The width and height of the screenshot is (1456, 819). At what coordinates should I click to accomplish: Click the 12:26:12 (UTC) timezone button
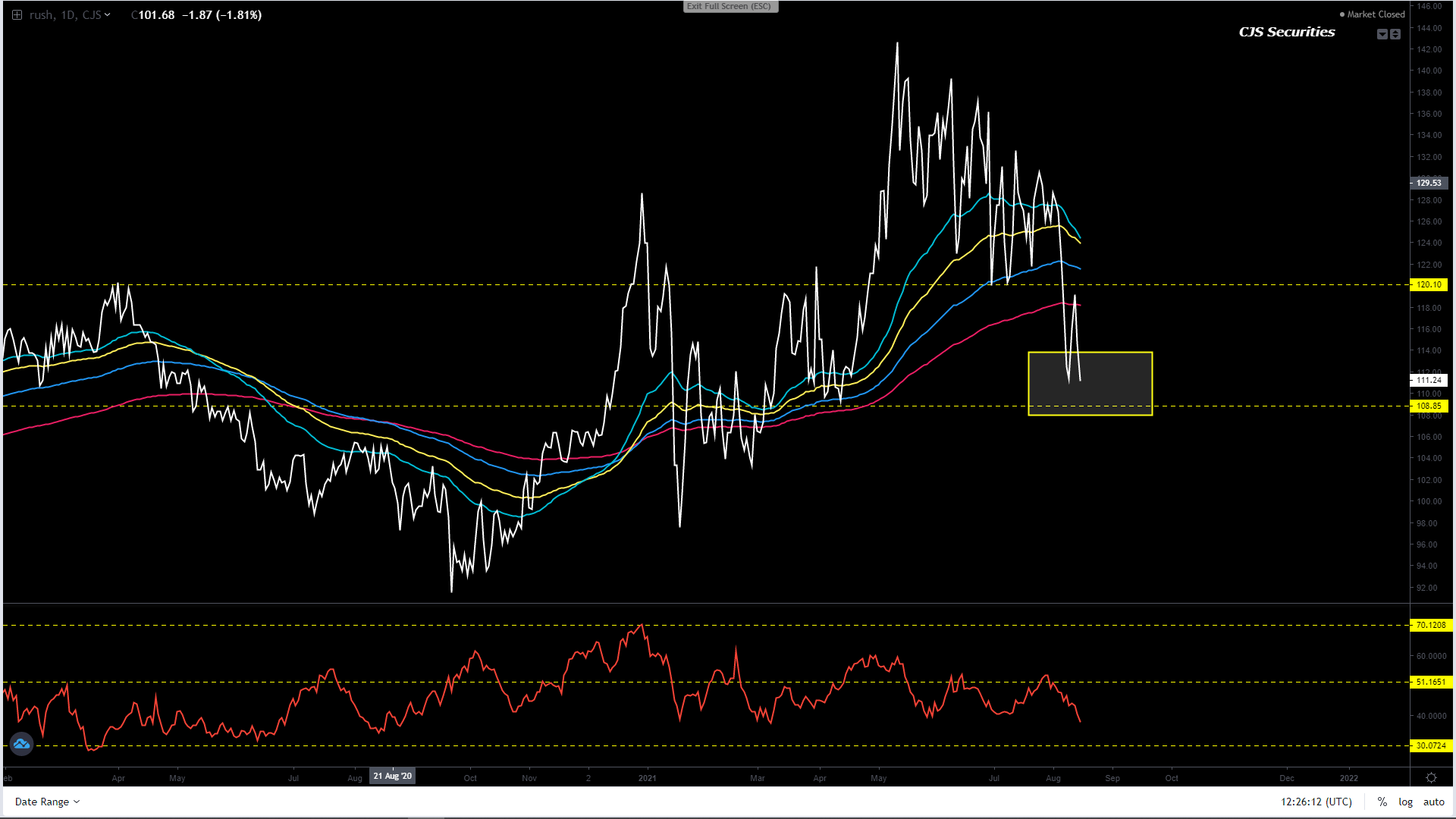click(1316, 802)
